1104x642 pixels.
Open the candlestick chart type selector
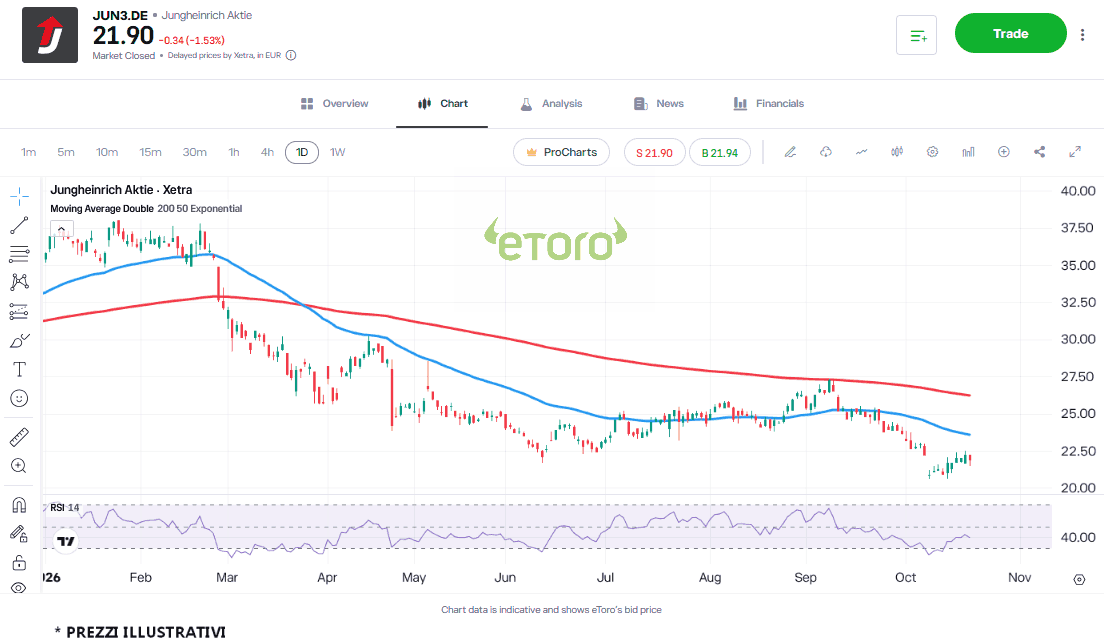click(x=897, y=152)
